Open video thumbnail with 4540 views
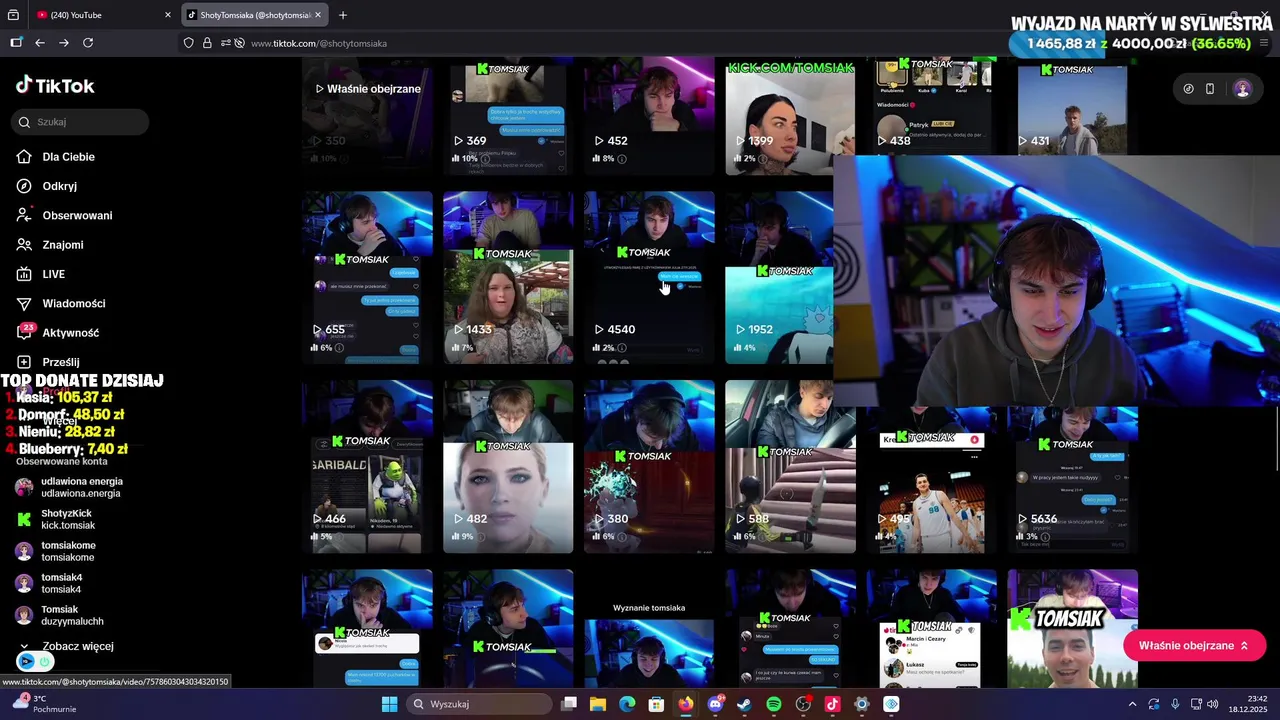The image size is (1280, 720). tap(649, 277)
